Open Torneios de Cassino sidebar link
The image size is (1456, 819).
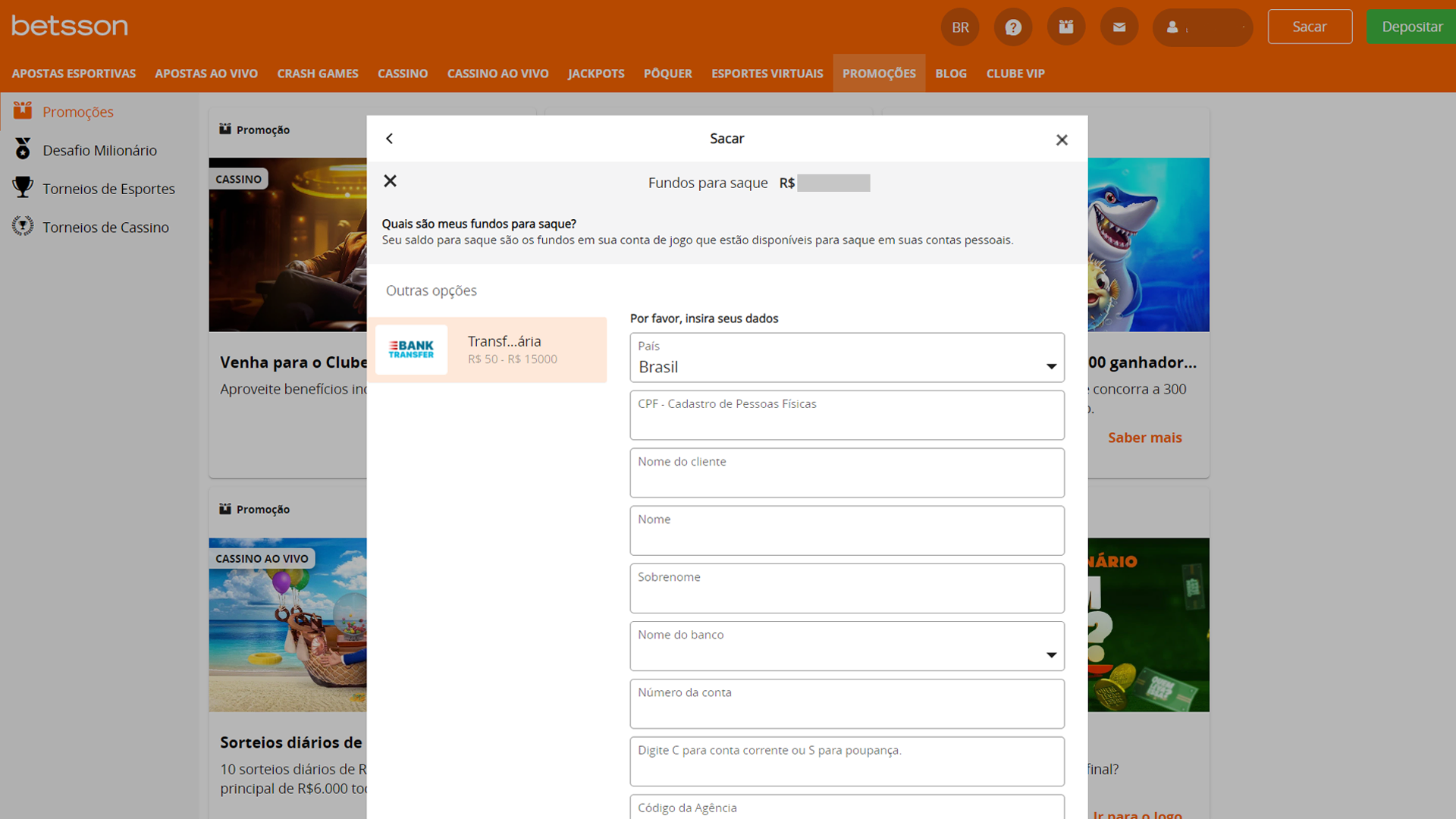[x=105, y=227]
